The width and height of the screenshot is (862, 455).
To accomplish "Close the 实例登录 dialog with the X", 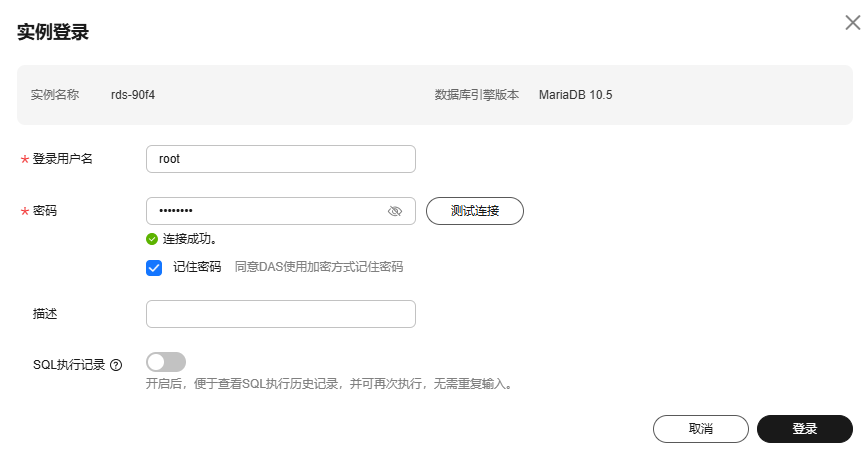I will click(853, 23).
